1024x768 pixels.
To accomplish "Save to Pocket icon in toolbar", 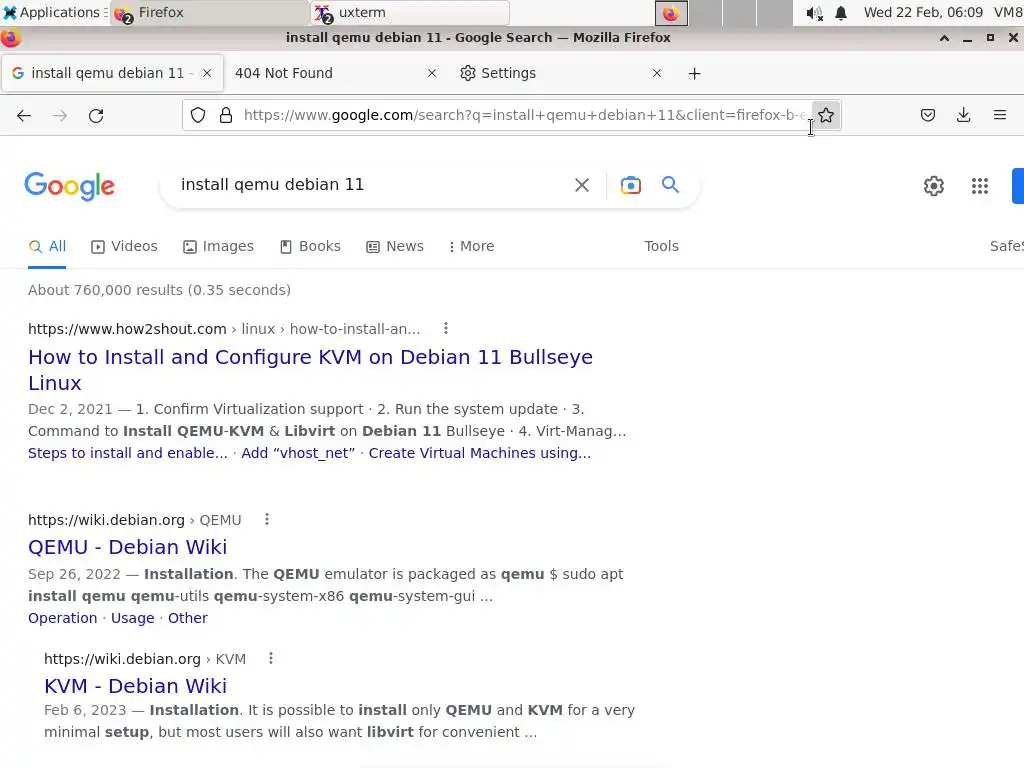I will click(x=928, y=116).
